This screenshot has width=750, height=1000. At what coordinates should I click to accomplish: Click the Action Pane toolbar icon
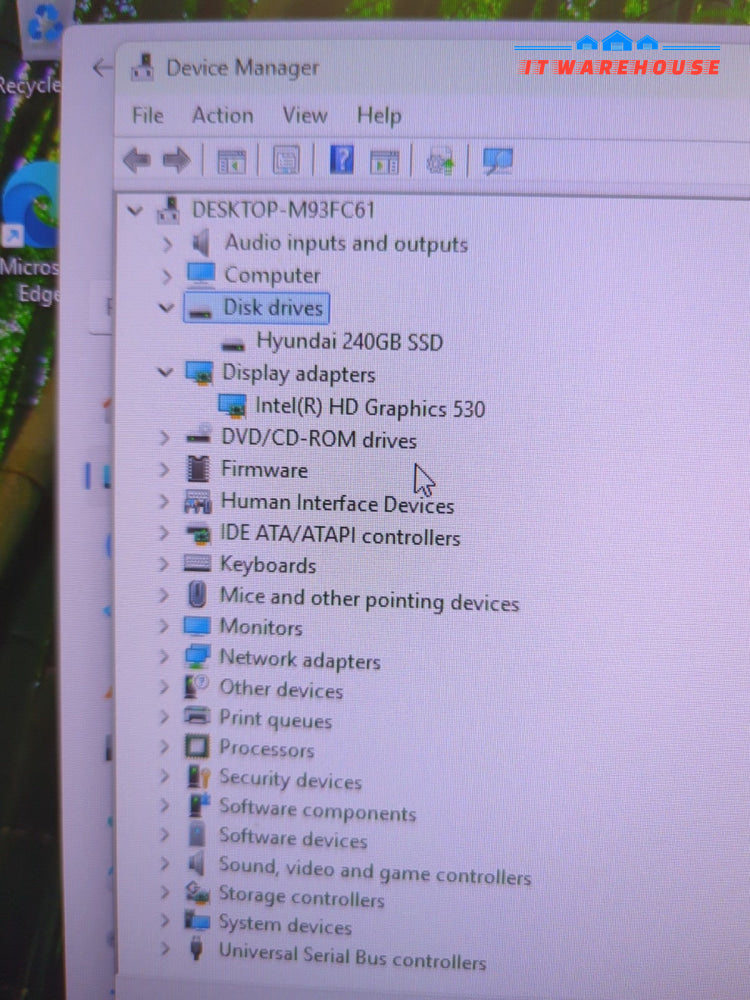tap(385, 162)
